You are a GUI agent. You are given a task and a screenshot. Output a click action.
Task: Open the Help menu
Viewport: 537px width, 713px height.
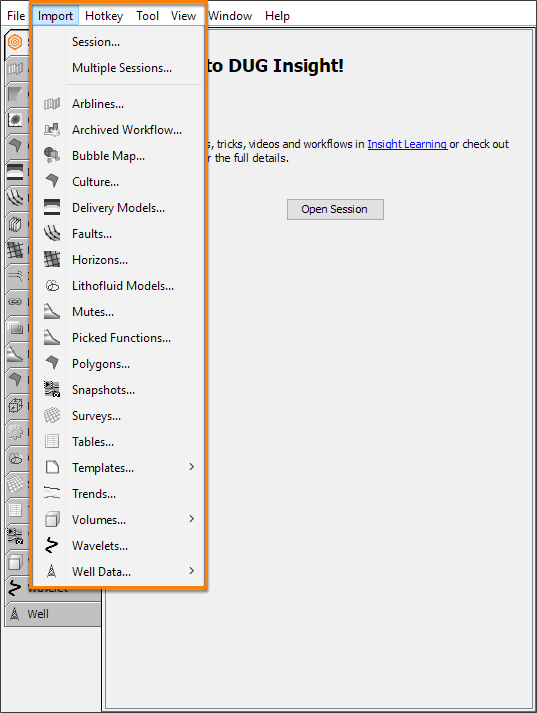(x=277, y=16)
